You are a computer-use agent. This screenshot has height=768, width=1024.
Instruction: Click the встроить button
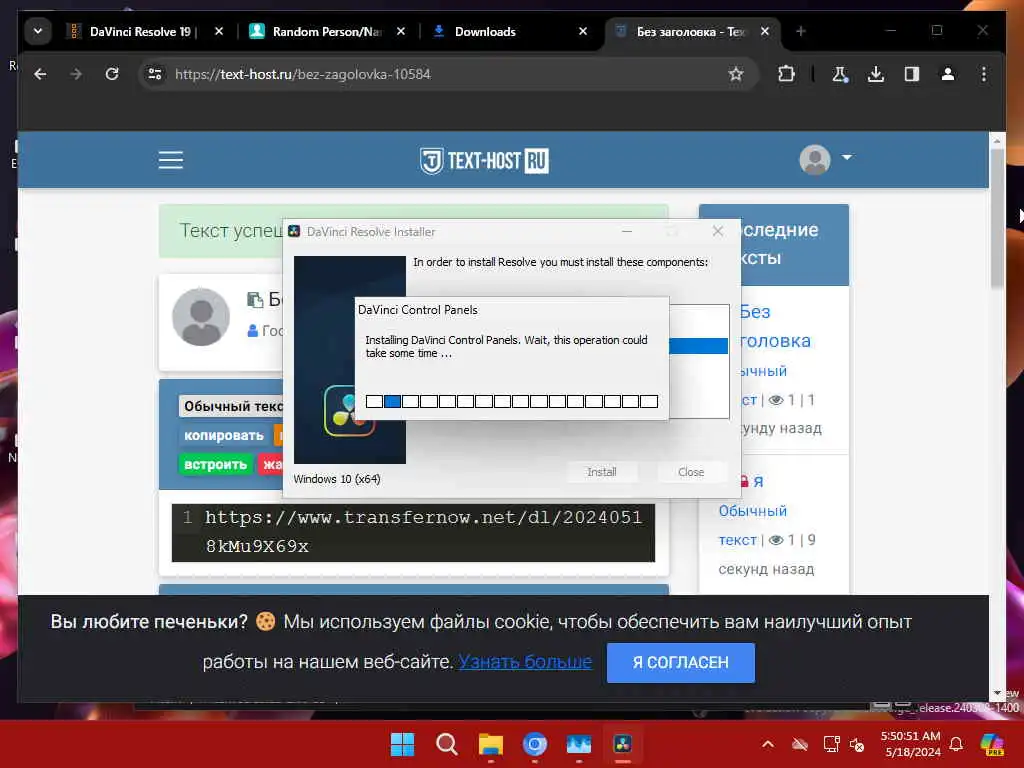[x=216, y=464]
